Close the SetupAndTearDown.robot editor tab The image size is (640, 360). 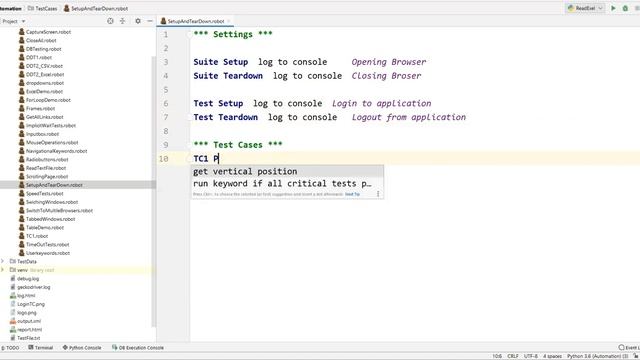(229, 21)
